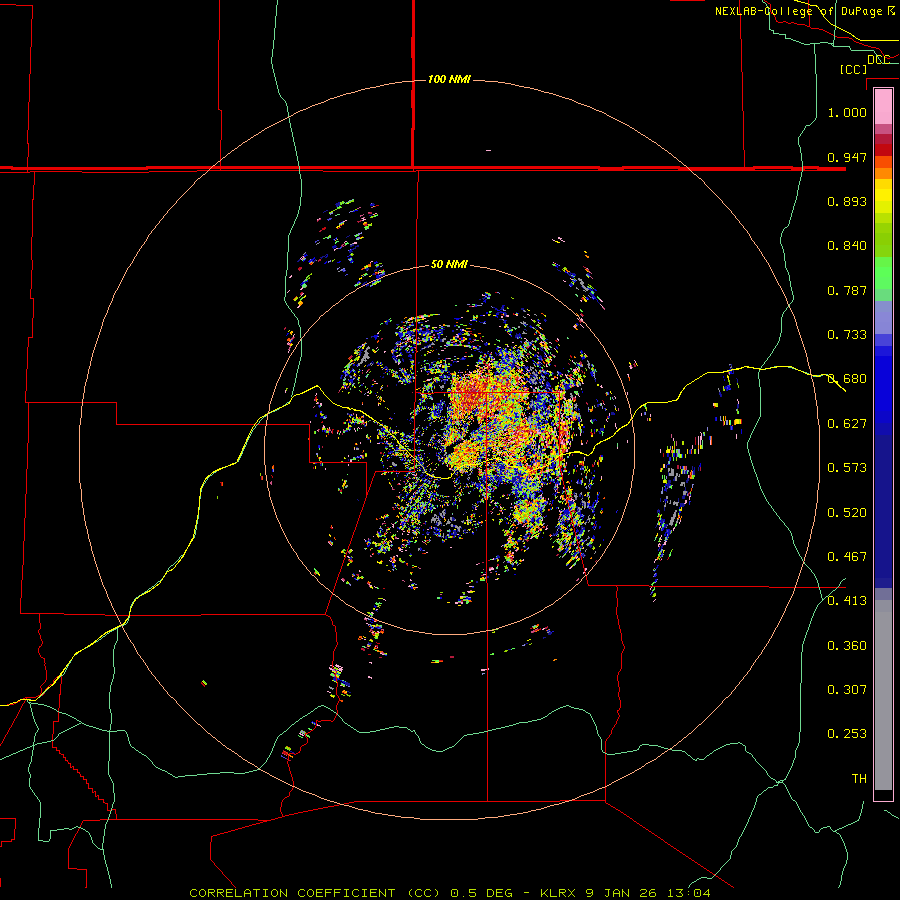Click the 100 NMI range ring label

pos(449,79)
